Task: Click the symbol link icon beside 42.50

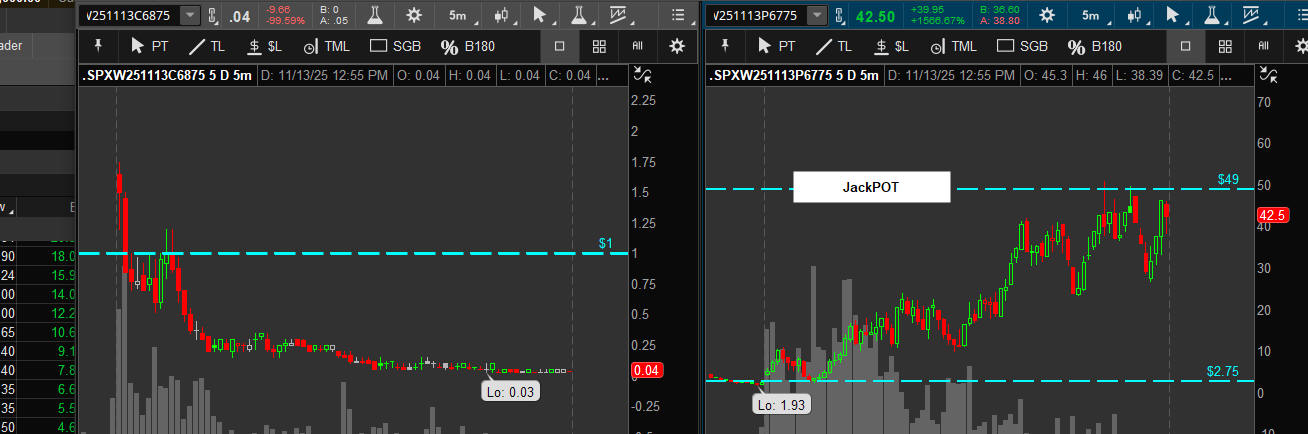Action: tap(839, 15)
